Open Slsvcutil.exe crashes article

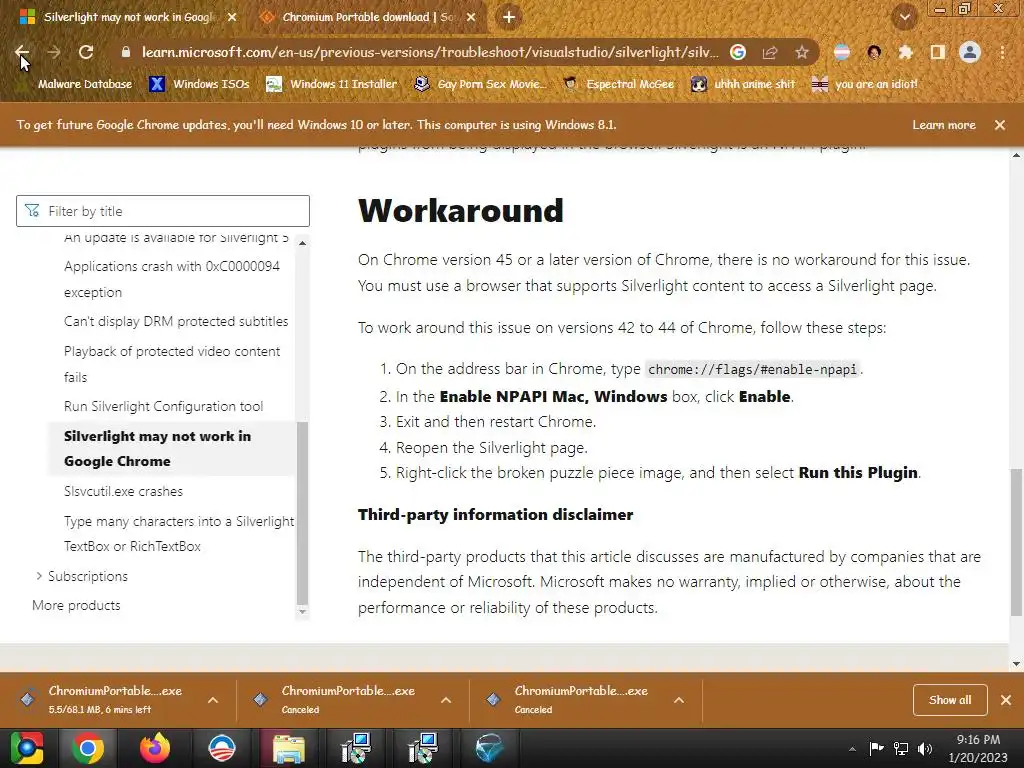click(x=123, y=491)
